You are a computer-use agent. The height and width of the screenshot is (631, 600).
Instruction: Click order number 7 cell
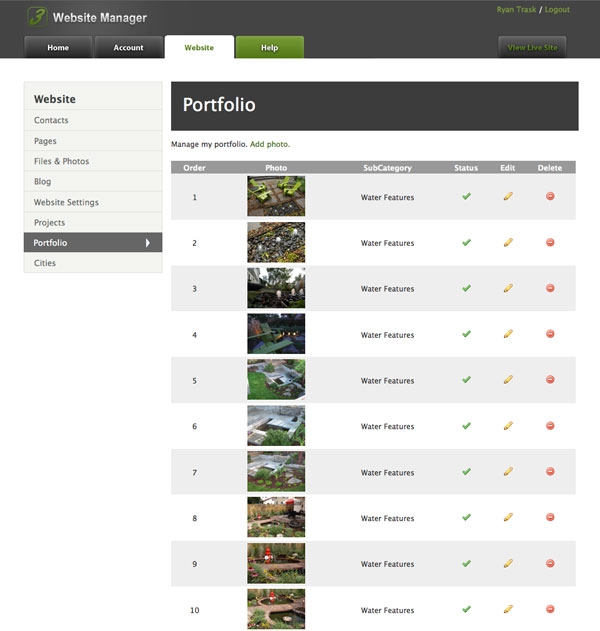point(194,472)
